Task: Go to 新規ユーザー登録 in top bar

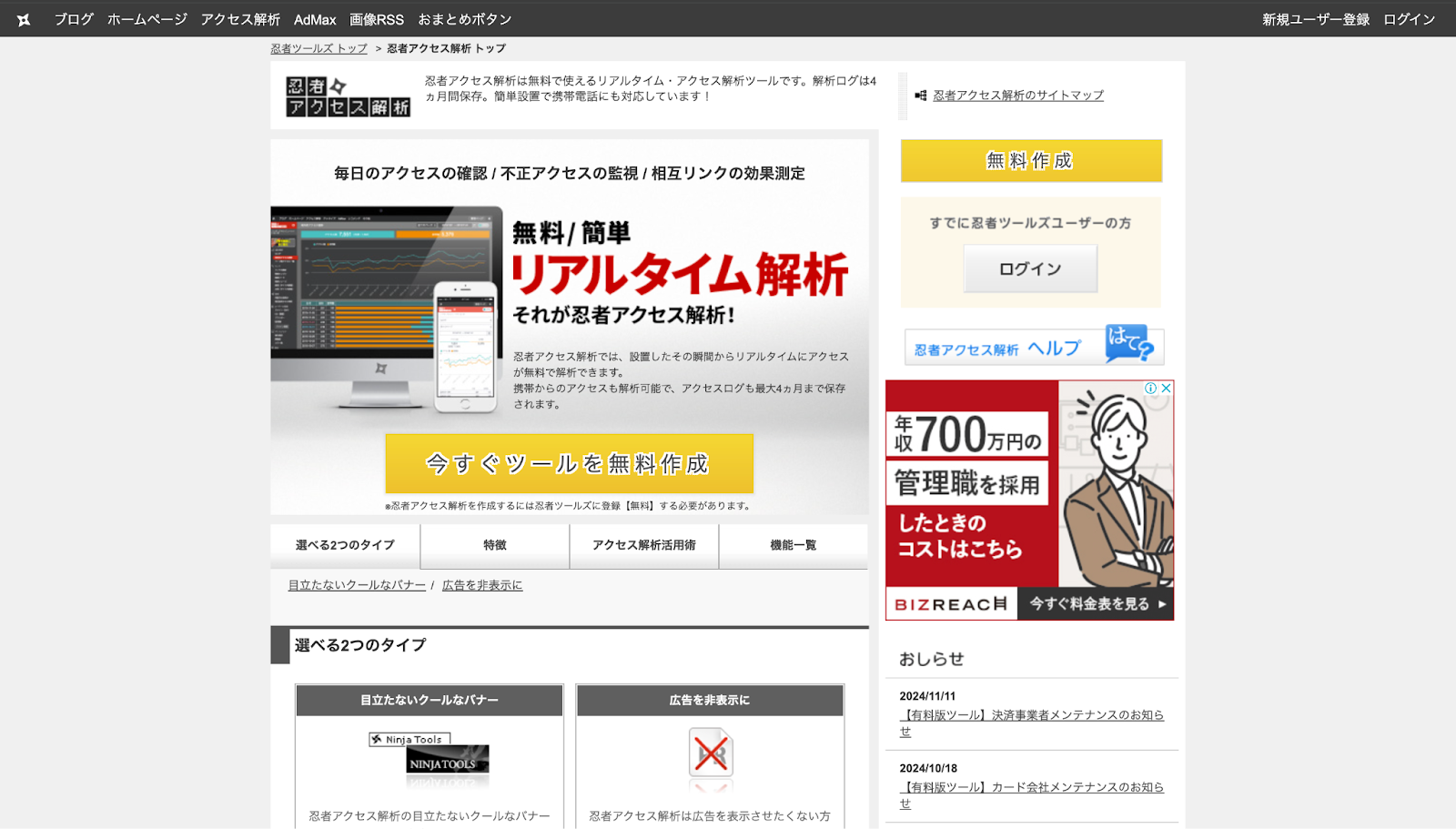Action: point(1316,19)
